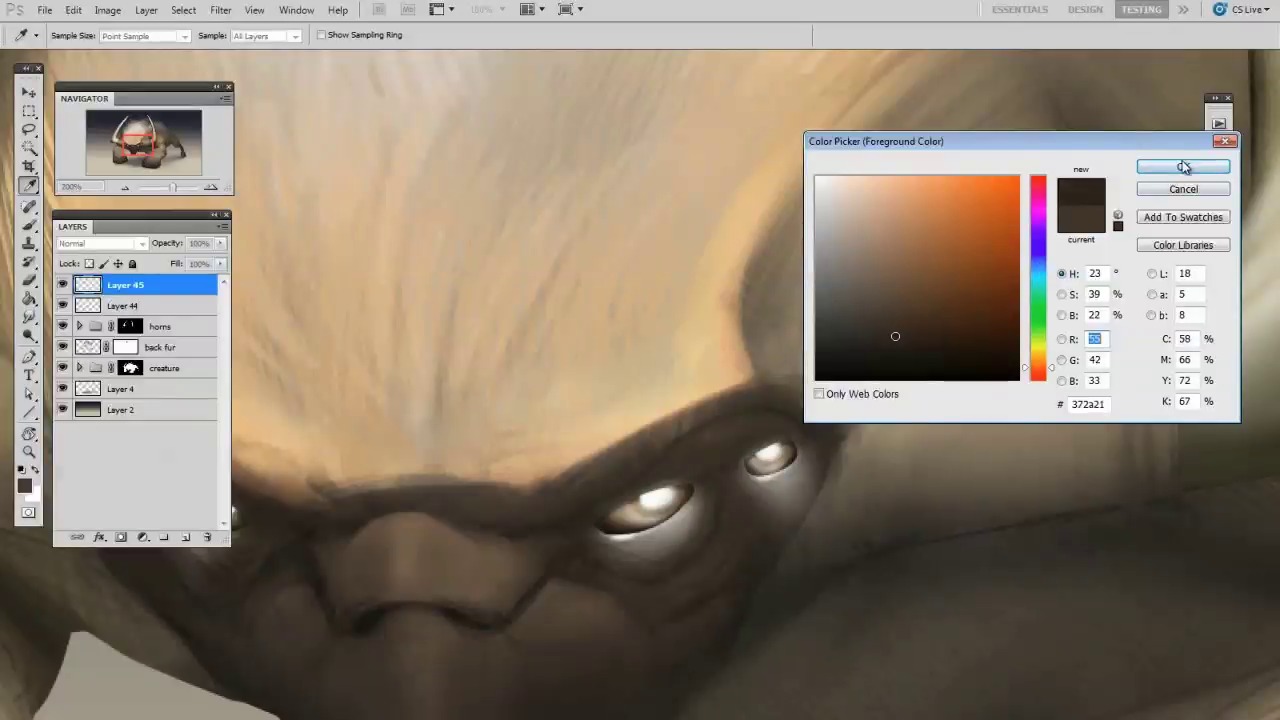Select the Eraser tool
This screenshot has width=1280, height=720.
pyautogui.click(x=29, y=280)
